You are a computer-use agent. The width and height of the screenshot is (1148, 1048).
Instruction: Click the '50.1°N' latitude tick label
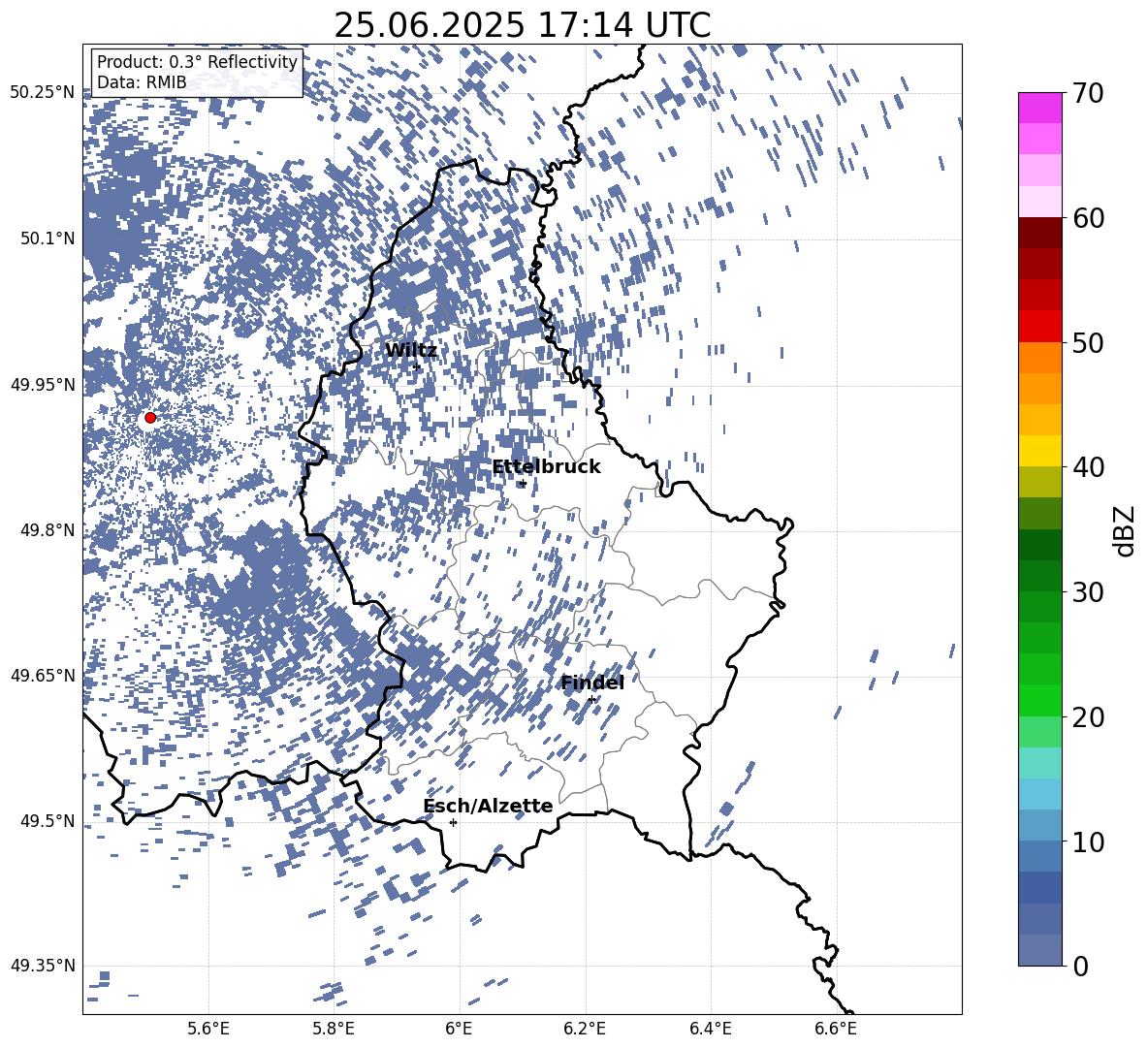48,238
